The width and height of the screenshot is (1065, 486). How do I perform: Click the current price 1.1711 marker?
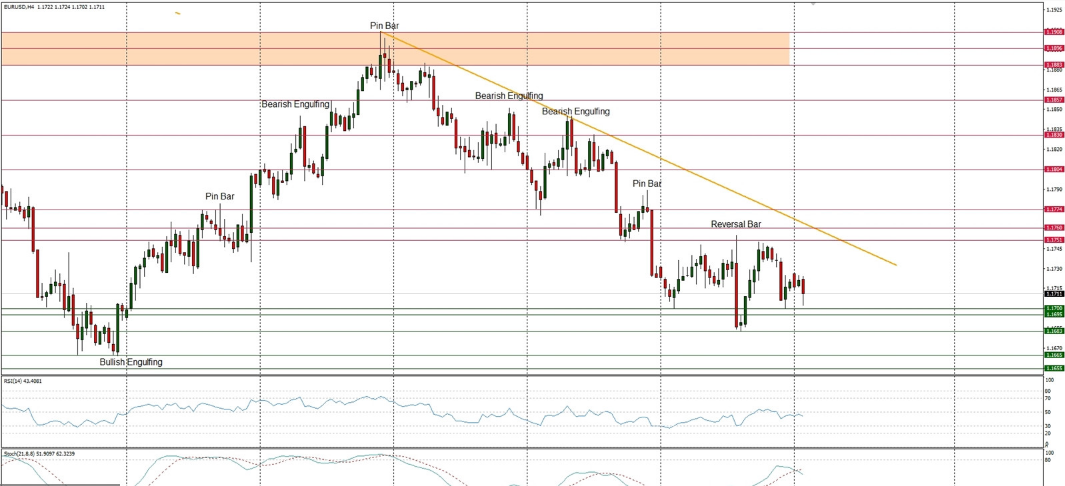[x=1053, y=294]
